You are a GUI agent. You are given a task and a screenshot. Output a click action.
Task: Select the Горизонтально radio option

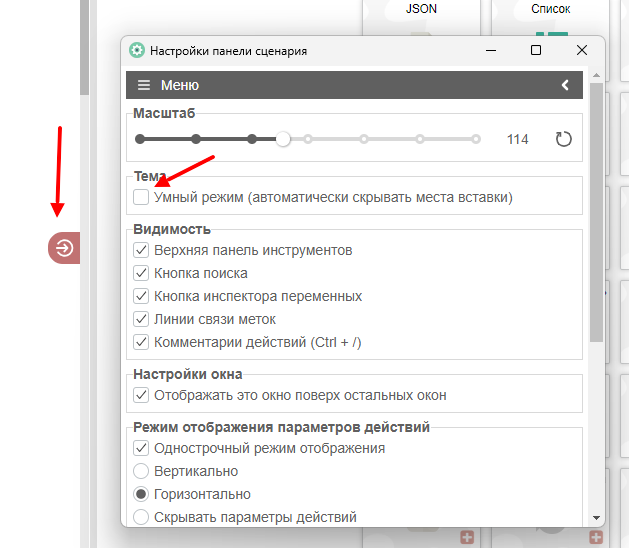click(141, 494)
